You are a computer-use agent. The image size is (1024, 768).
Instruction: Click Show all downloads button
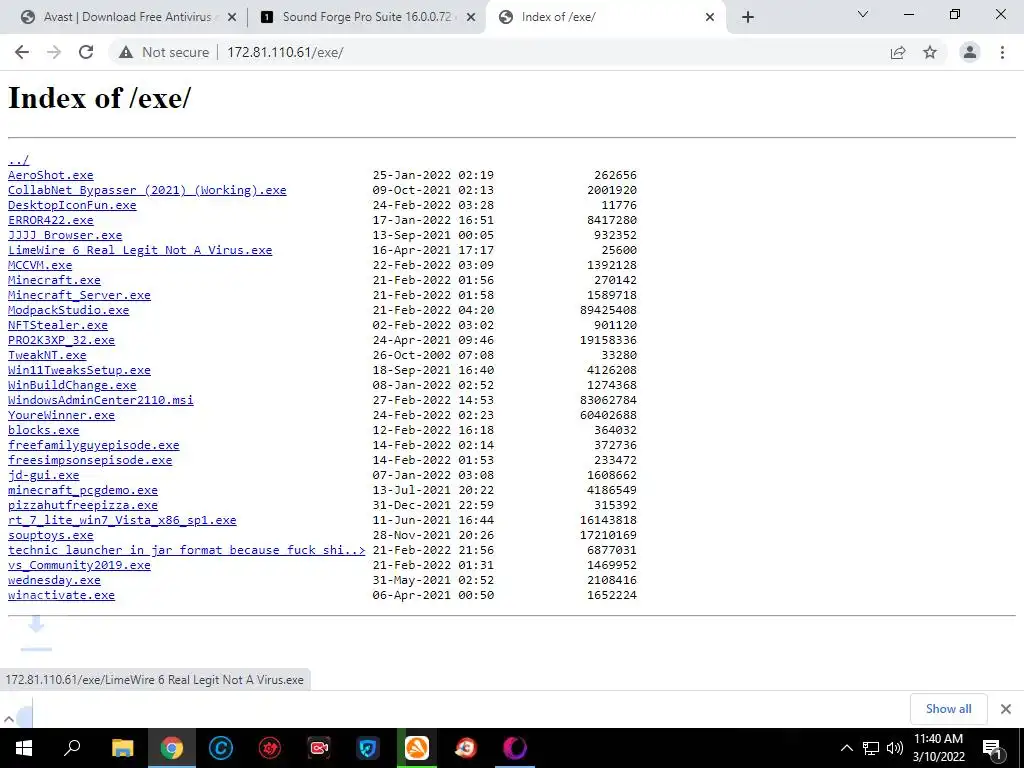948,709
